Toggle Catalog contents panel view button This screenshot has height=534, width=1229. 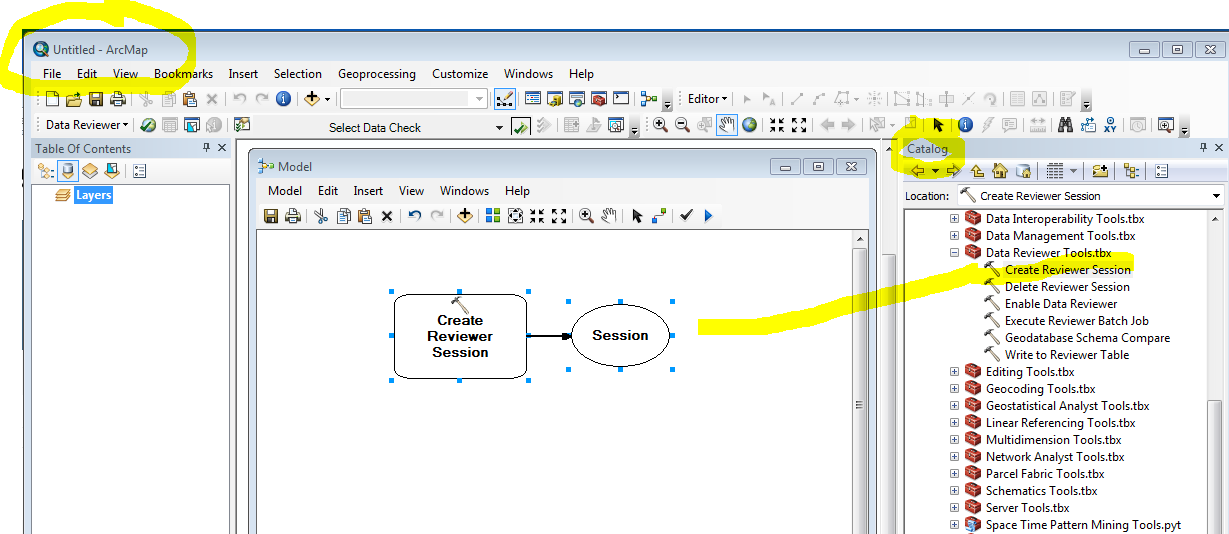(x=1132, y=171)
